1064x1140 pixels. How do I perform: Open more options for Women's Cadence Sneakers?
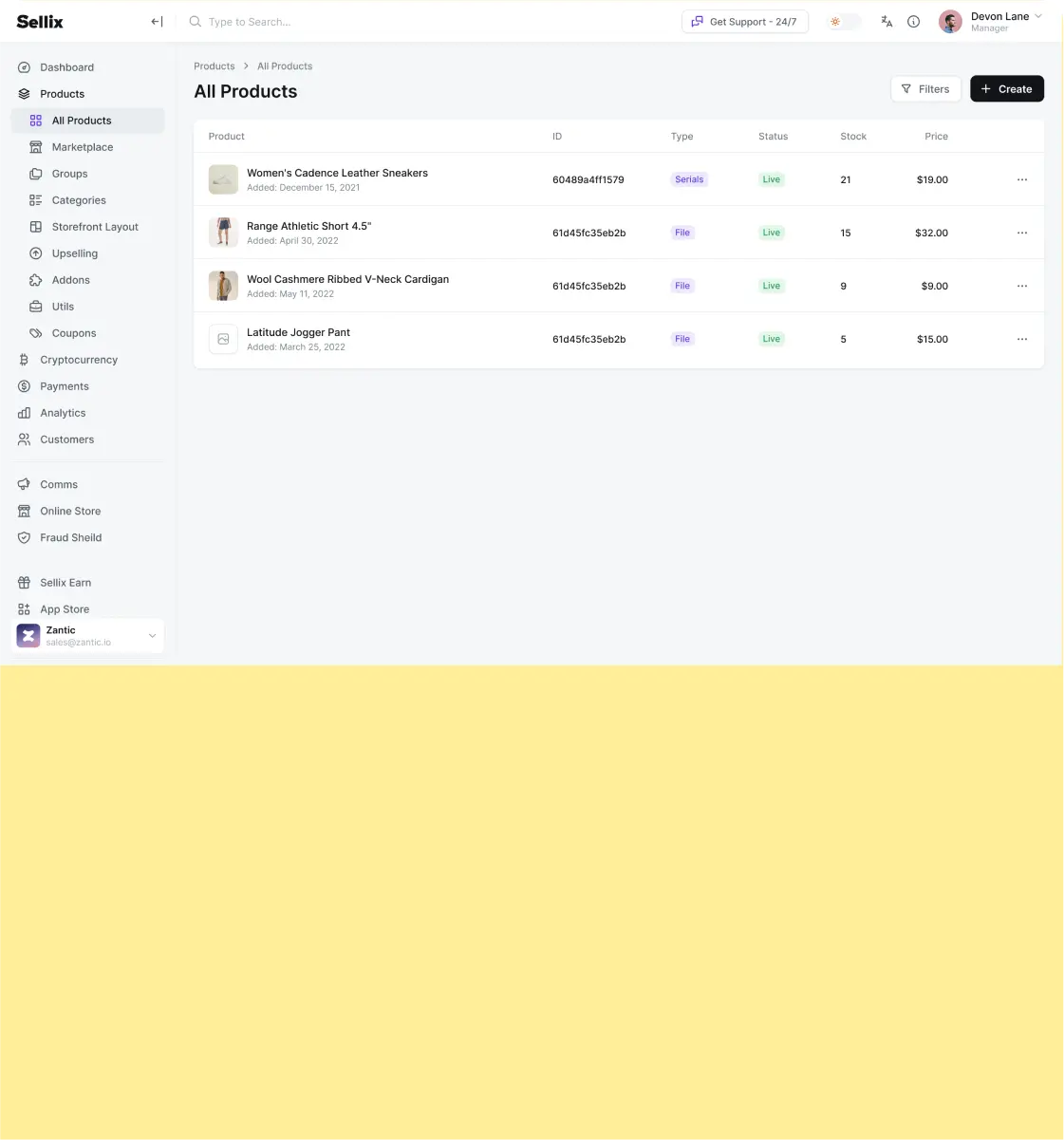(x=1021, y=179)
